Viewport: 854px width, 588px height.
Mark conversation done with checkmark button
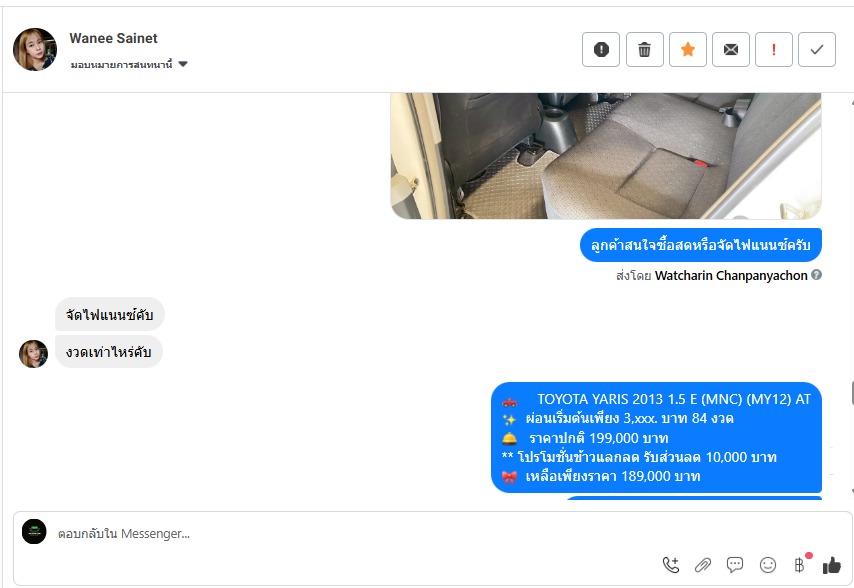pyautogui.click(x=817, y=50)
